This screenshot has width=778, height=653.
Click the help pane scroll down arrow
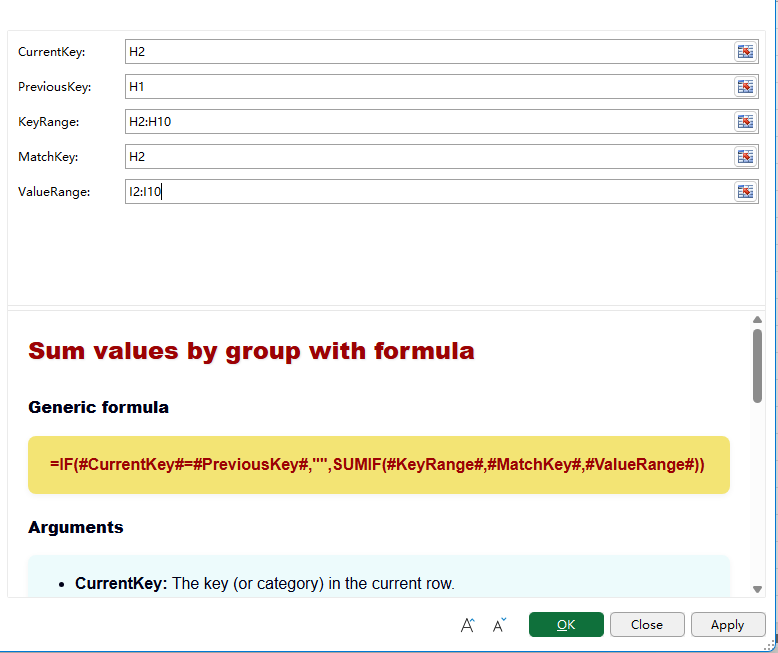click(x=757, y=589)
